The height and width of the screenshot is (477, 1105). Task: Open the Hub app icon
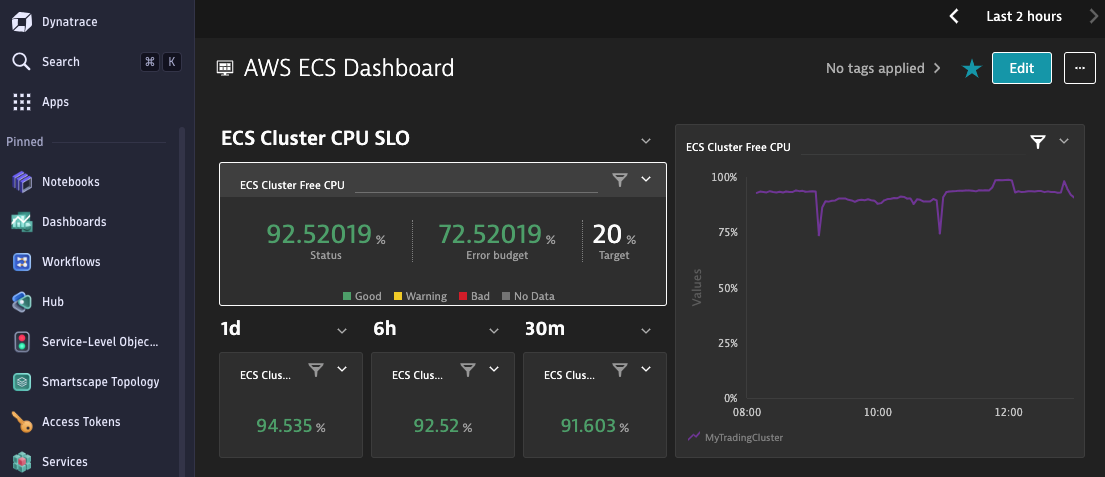click(22, 302)
